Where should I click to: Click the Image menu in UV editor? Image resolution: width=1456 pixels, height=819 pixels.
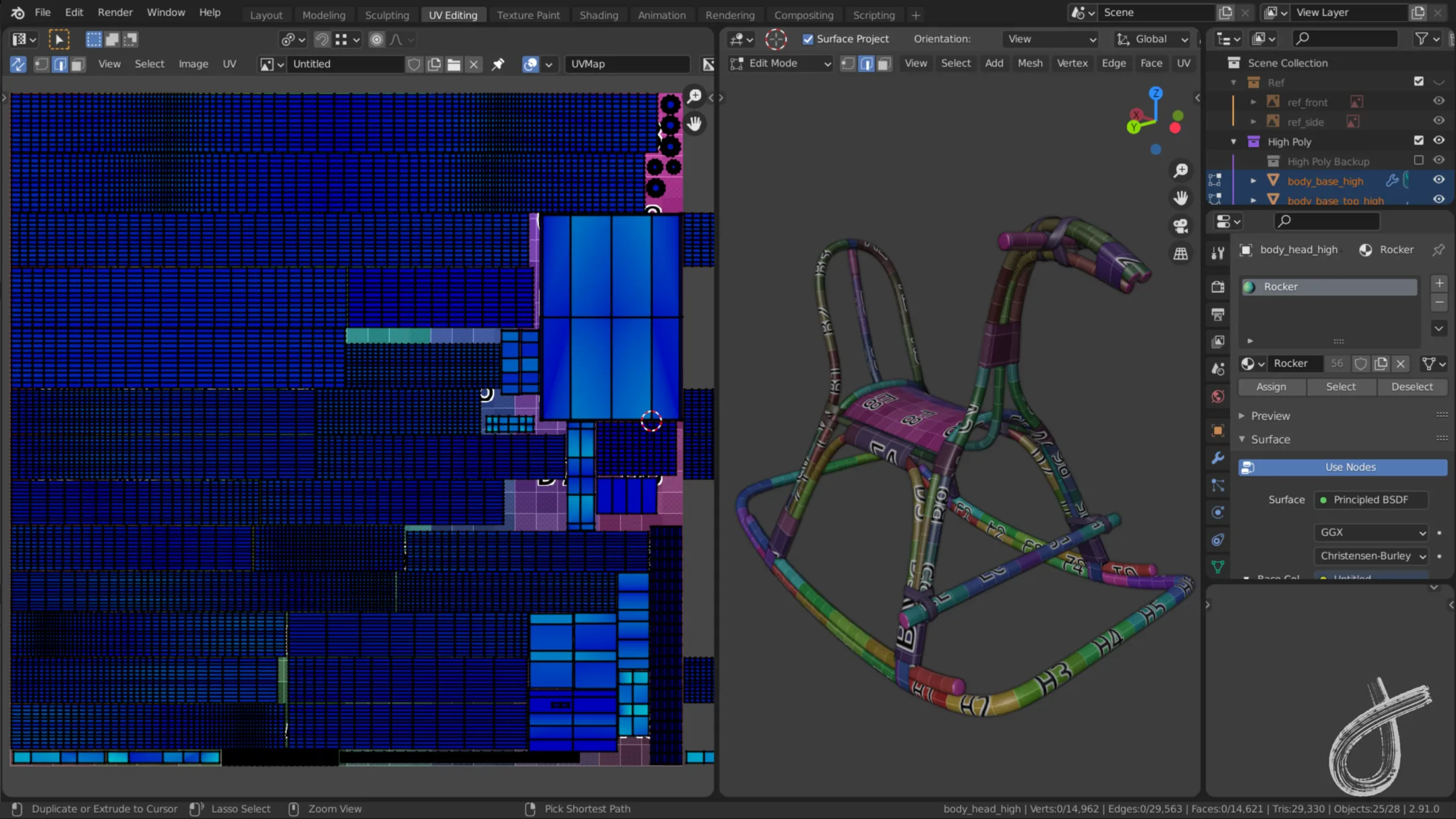pos(193,63)
